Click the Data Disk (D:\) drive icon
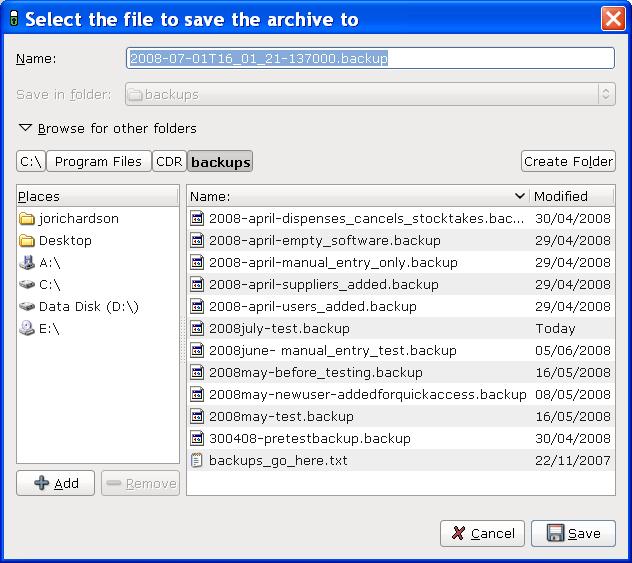This screenshot has height=563, width=632. click(x=27, y=306)
